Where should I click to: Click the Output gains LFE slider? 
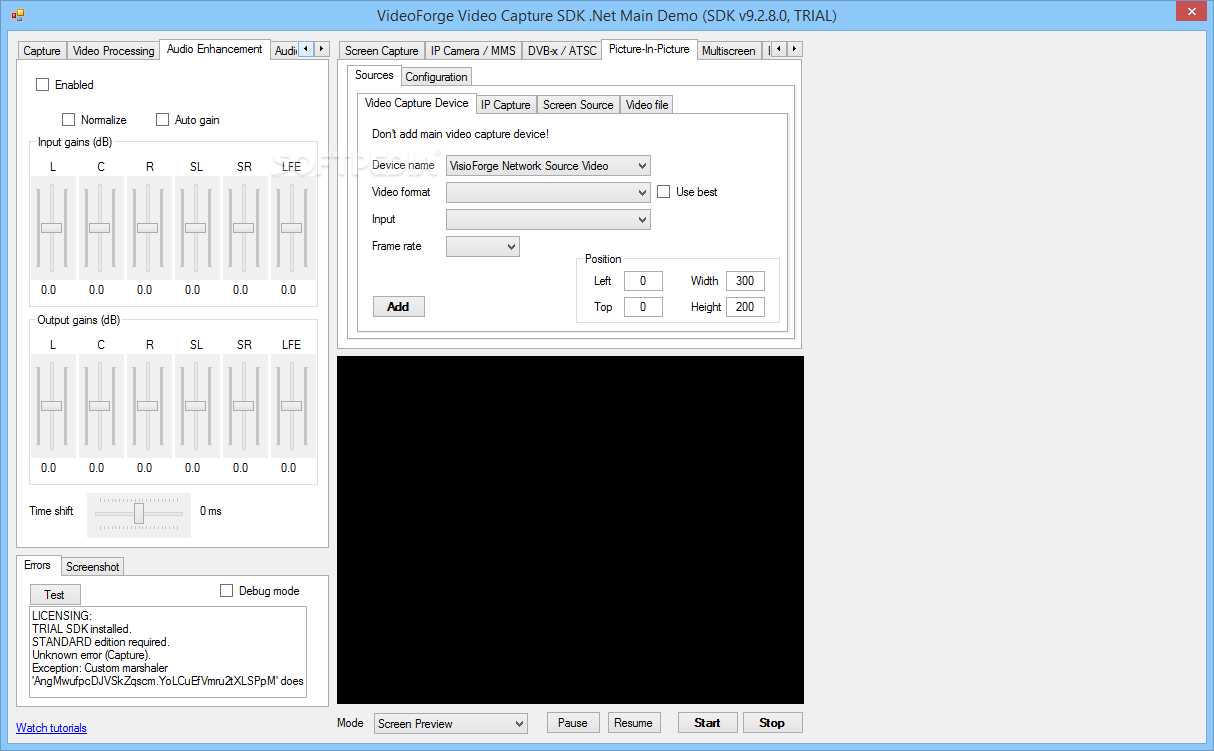pyautogui.click(x=291, y=406)
